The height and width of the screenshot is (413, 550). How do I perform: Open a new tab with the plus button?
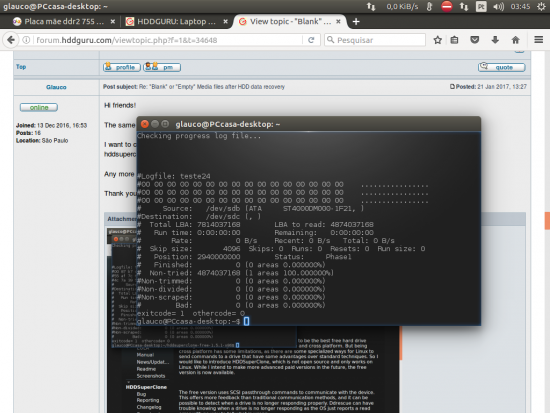click(x=356, y=22)
